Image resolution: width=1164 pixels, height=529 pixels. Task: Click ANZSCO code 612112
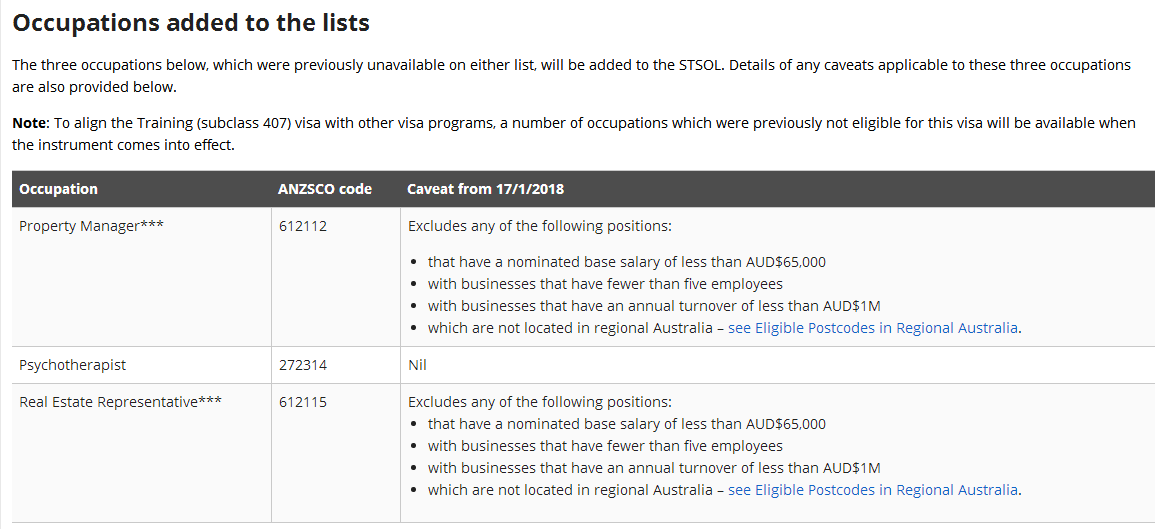pos(303,226)
